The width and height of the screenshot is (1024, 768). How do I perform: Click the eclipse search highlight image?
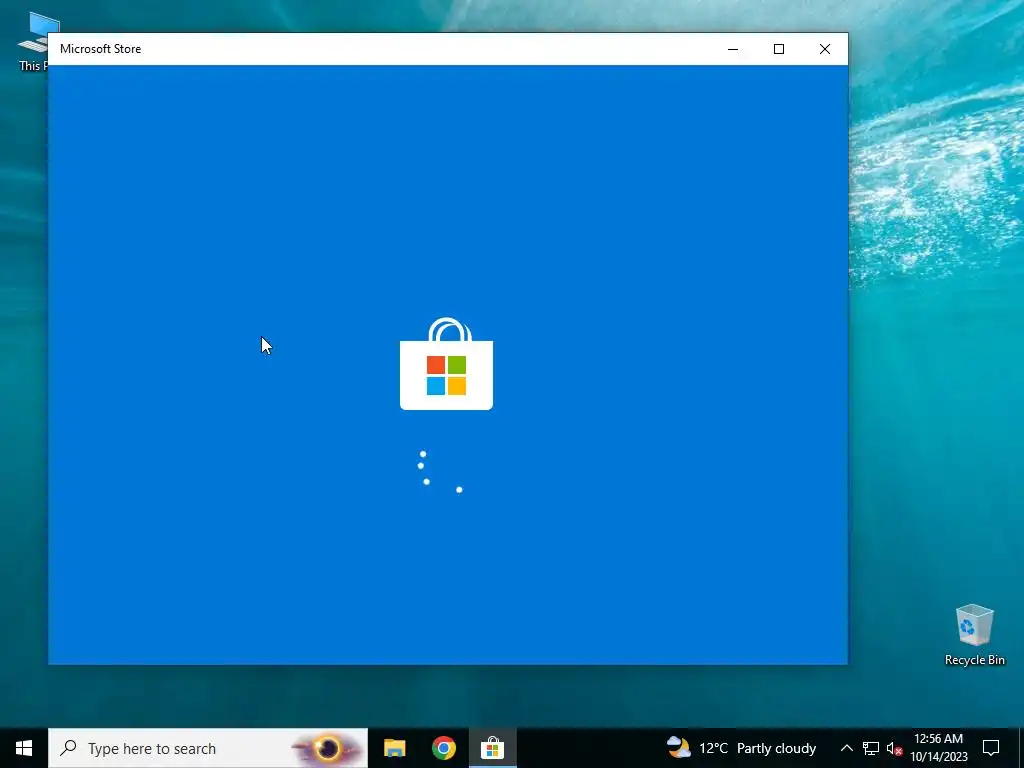click(x=328, y=748)
